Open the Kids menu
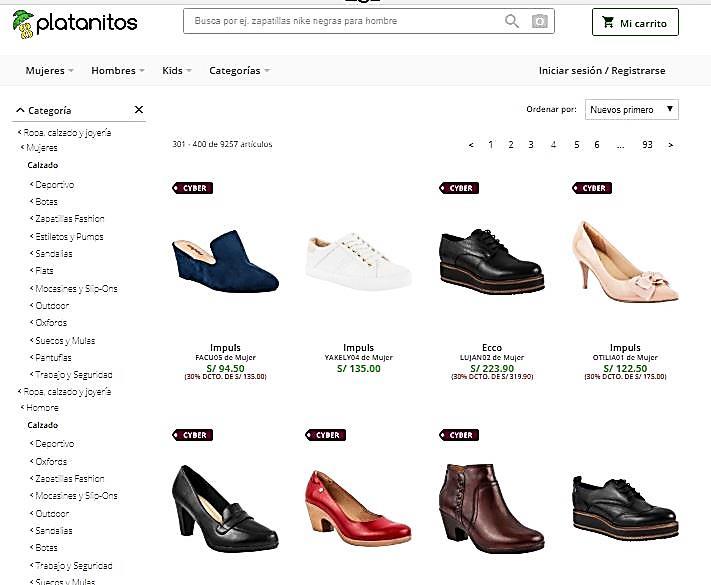This screenshot has height=585, width=711. tap(177, 71)
